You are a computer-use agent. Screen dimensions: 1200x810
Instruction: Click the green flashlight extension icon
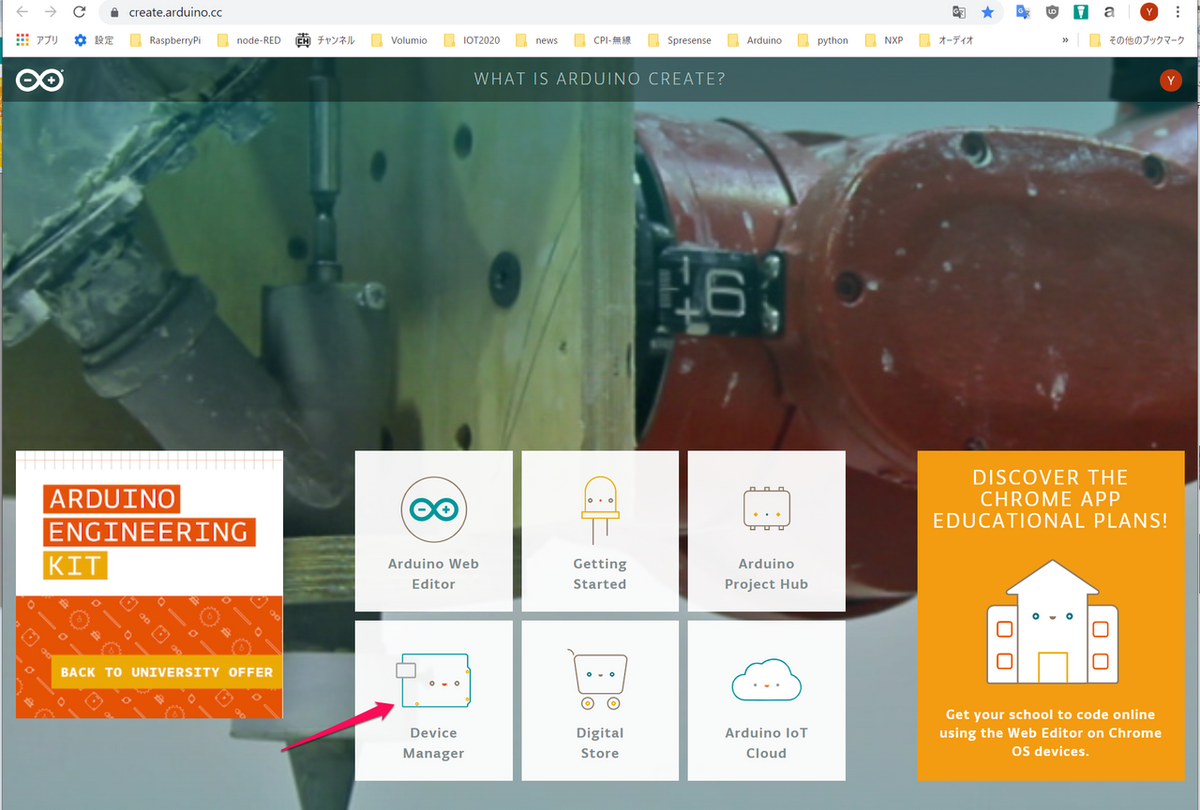1080,13
